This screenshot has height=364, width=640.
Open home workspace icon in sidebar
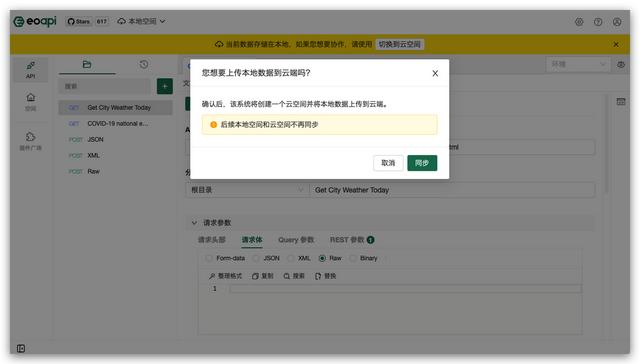[31, 102]
